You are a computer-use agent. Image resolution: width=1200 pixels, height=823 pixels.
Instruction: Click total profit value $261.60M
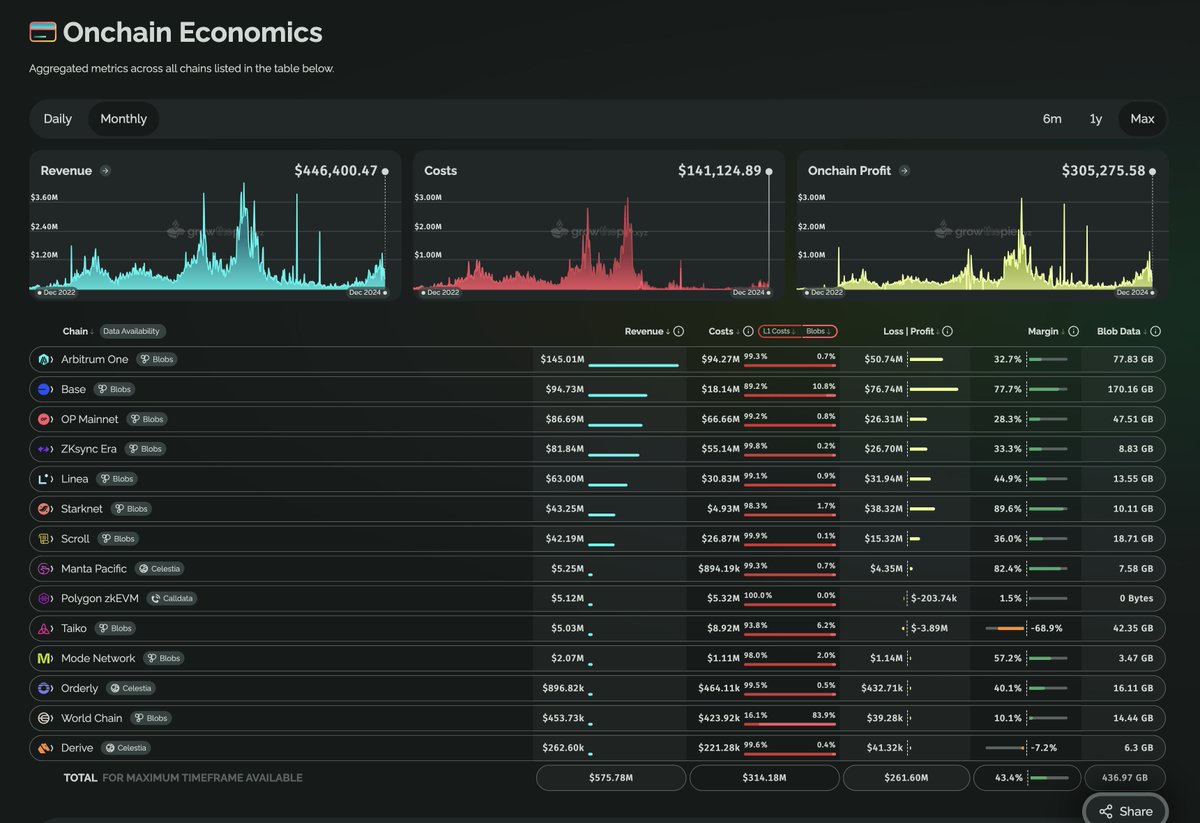tap(906, 778)
